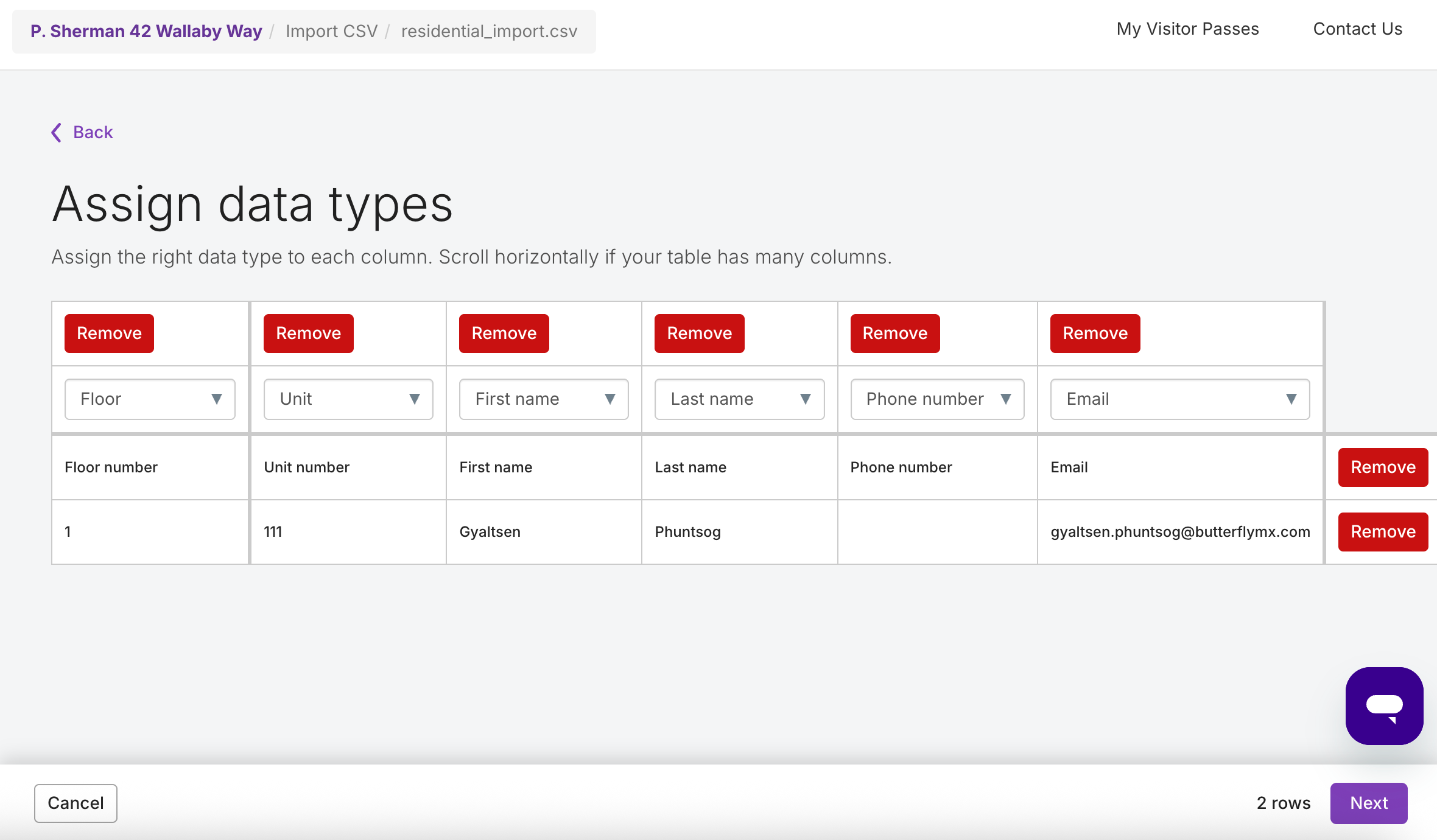Remove the Gyaltsen Phuntsog row
The height and width of the screenshot is (840, 1437).
(1383, 532)
